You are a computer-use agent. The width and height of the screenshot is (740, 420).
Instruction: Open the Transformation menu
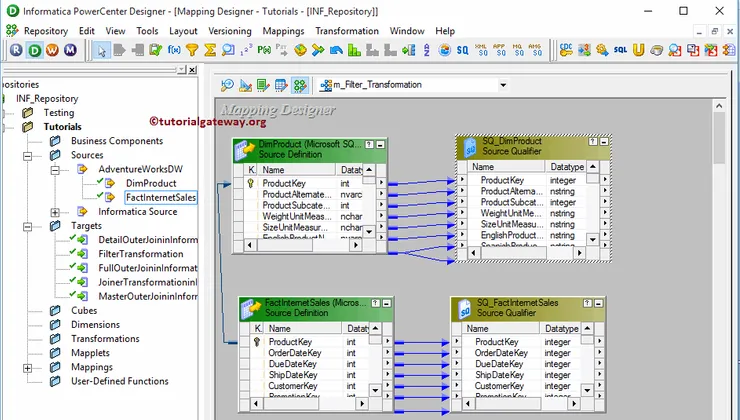[347, 31]
